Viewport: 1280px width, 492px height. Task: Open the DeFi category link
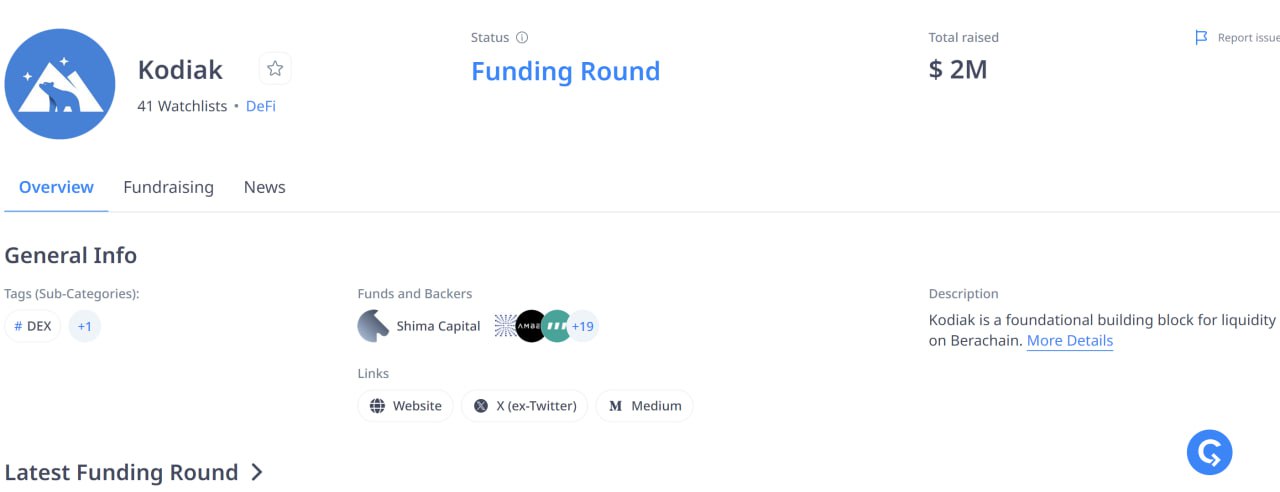pos(261,106)
